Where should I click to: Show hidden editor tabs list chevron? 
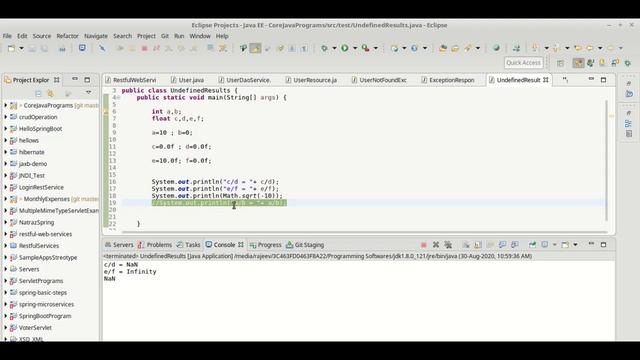(x=565, y=80)
